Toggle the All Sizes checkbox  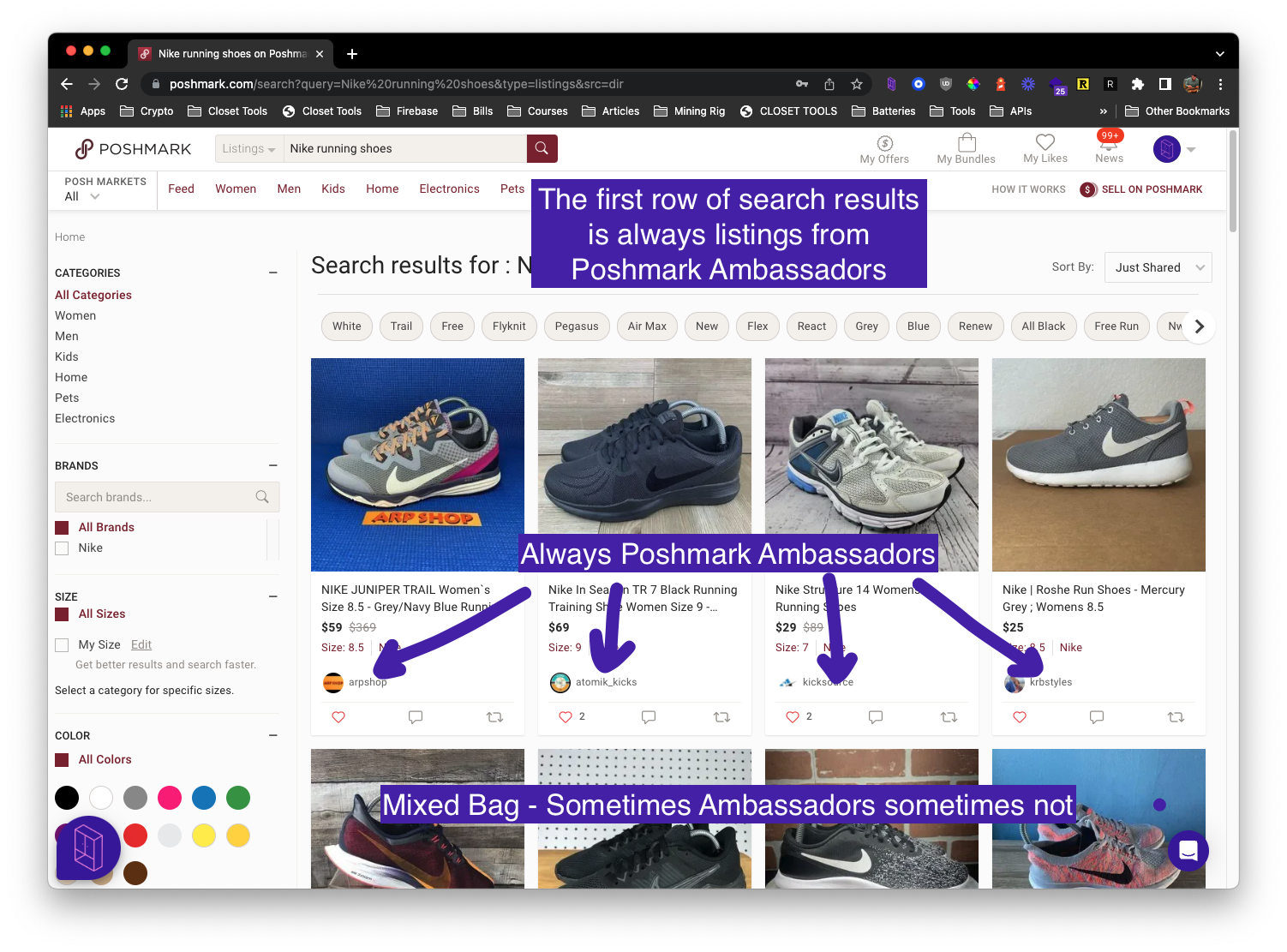point(62,614)
